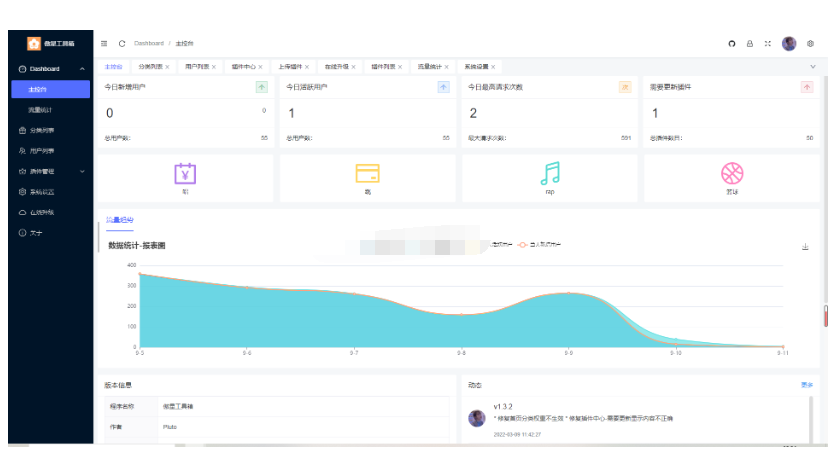The width and height of the screenshot is (832, 475).
Task: Click the purple yen calendar icon card
Action: (x=185, y=174)
